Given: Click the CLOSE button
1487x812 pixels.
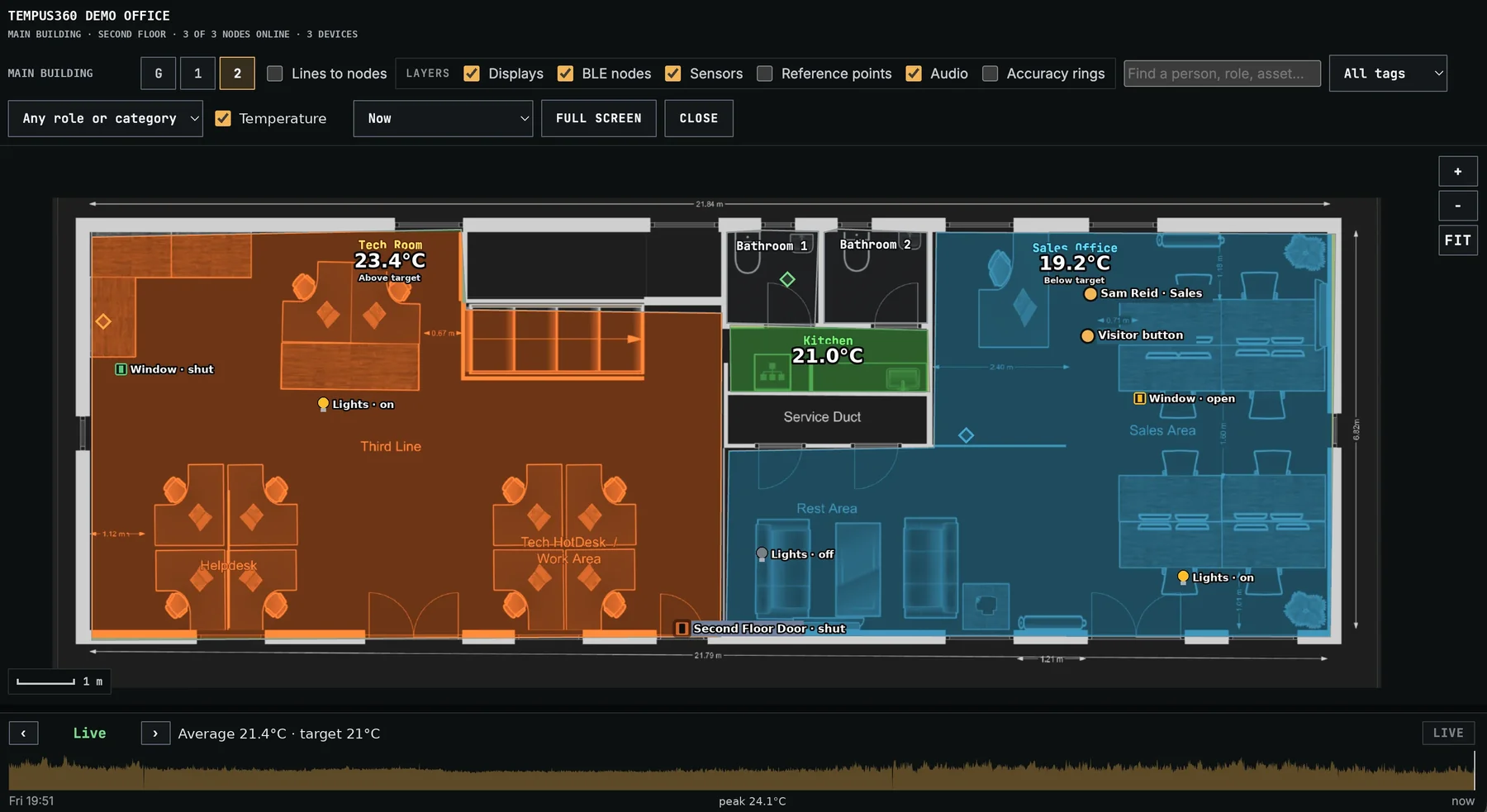Looking at the screenshot, I should coord(699,118).
